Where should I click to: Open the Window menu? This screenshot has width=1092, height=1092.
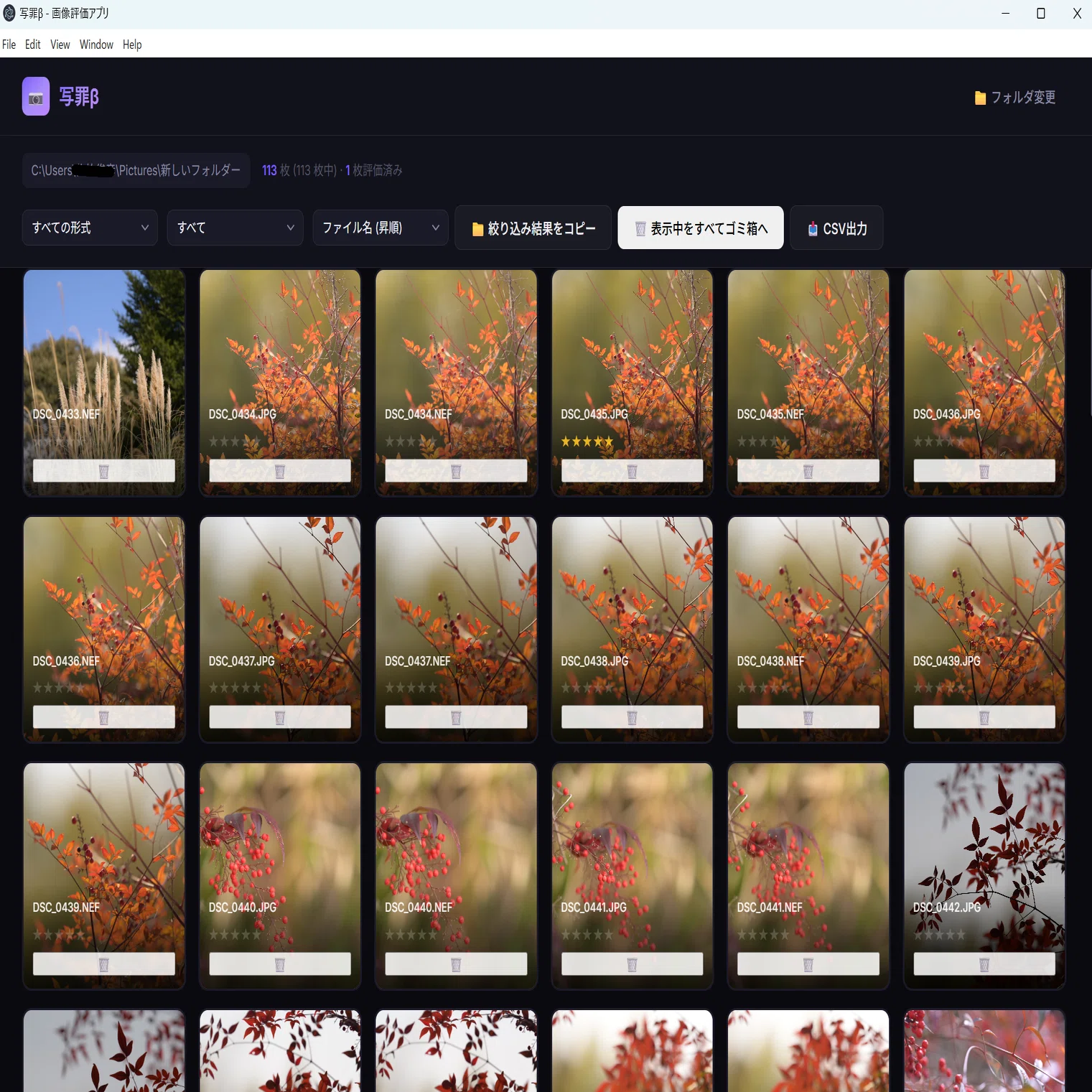click(96, 45)
